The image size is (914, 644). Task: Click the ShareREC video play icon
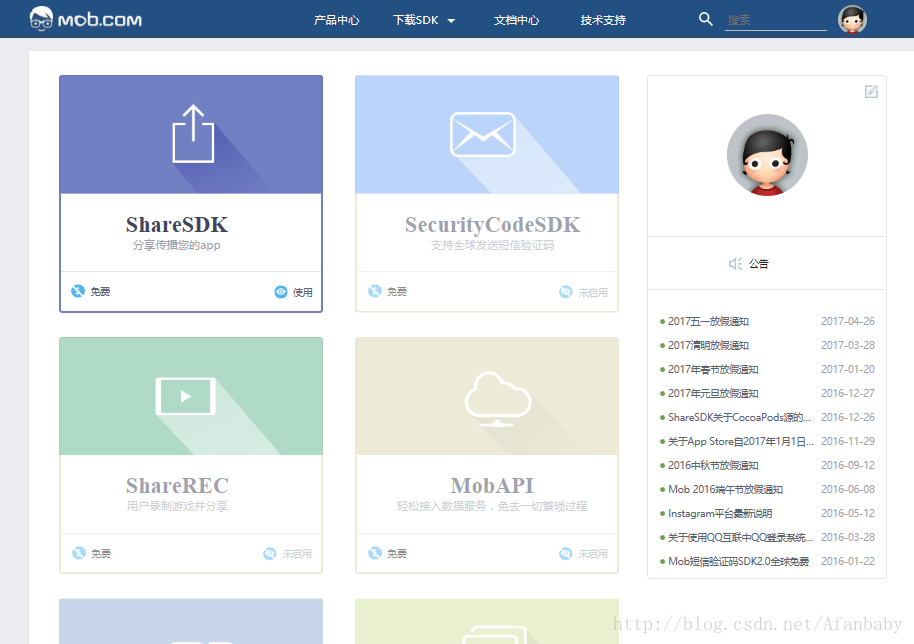coord(186,396)
